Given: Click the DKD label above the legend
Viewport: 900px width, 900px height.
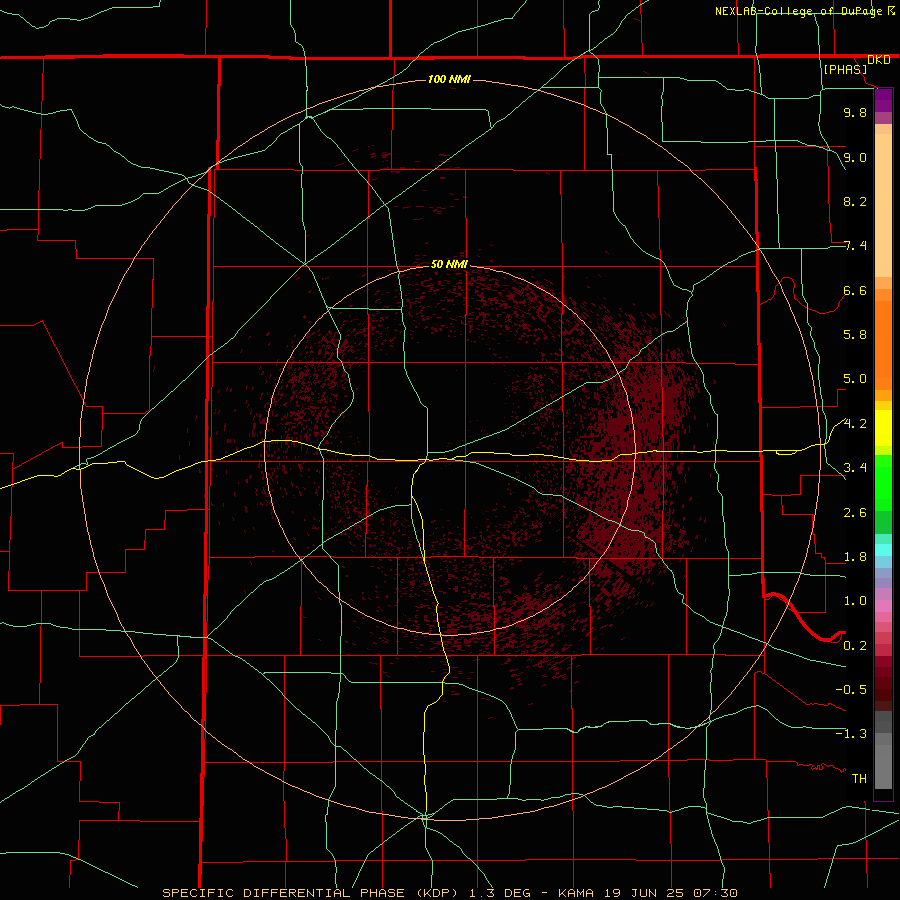Looking at the screenshot, I should [879, 60].
